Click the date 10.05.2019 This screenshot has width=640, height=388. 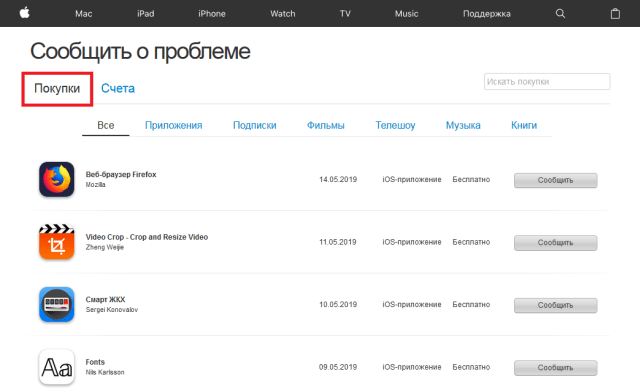(x=338, y=304)
